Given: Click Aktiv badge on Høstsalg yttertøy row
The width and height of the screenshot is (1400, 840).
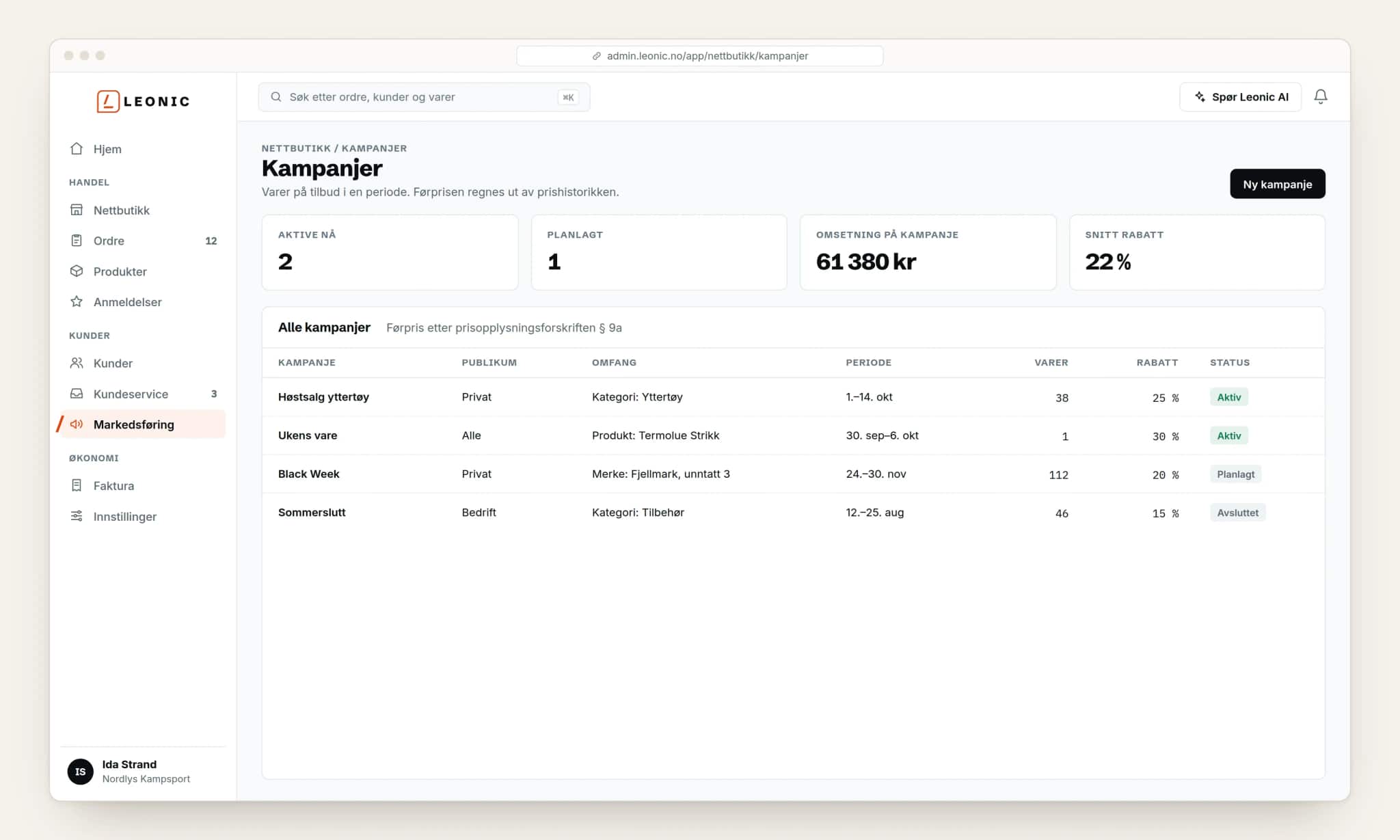Looking at the screenshot, I should point(1228,397).
